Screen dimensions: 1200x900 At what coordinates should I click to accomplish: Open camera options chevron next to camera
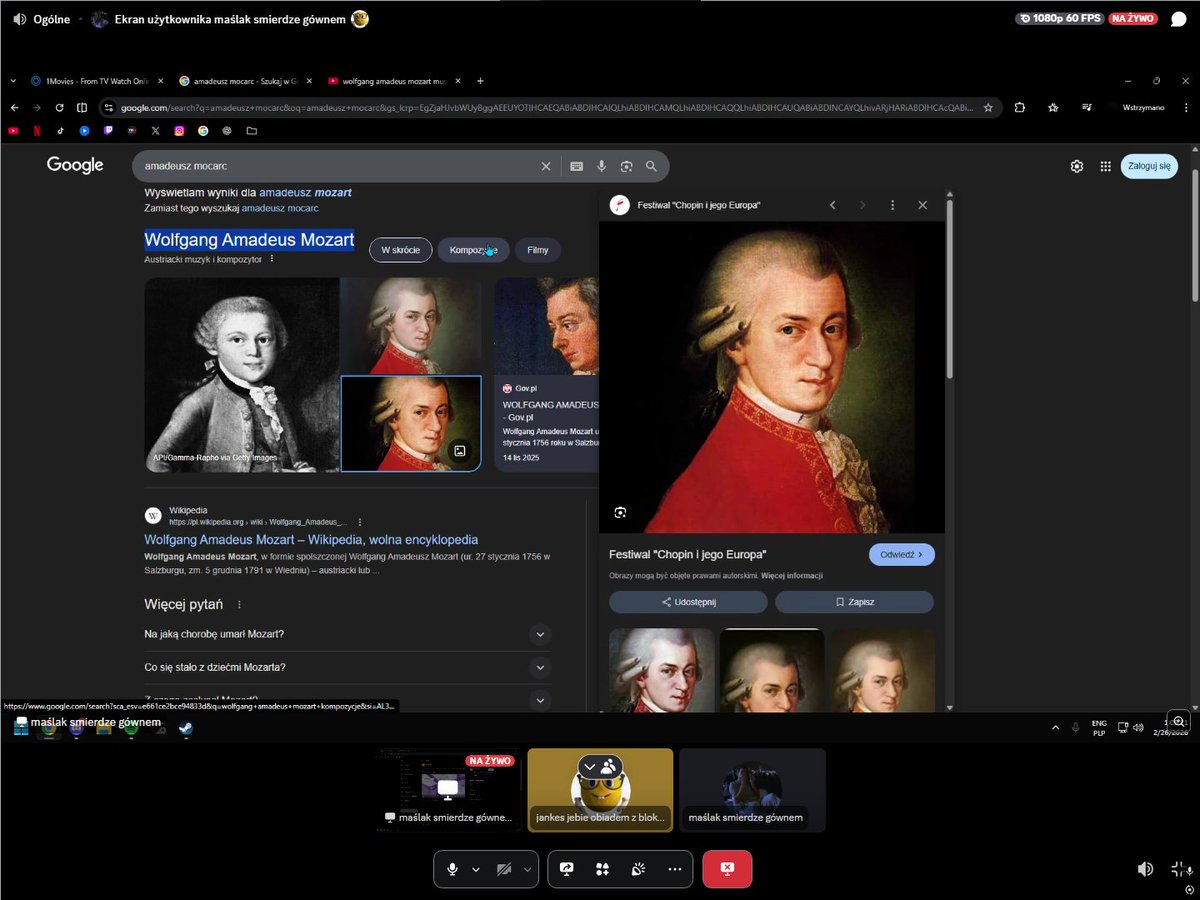(x=527, y=870)
